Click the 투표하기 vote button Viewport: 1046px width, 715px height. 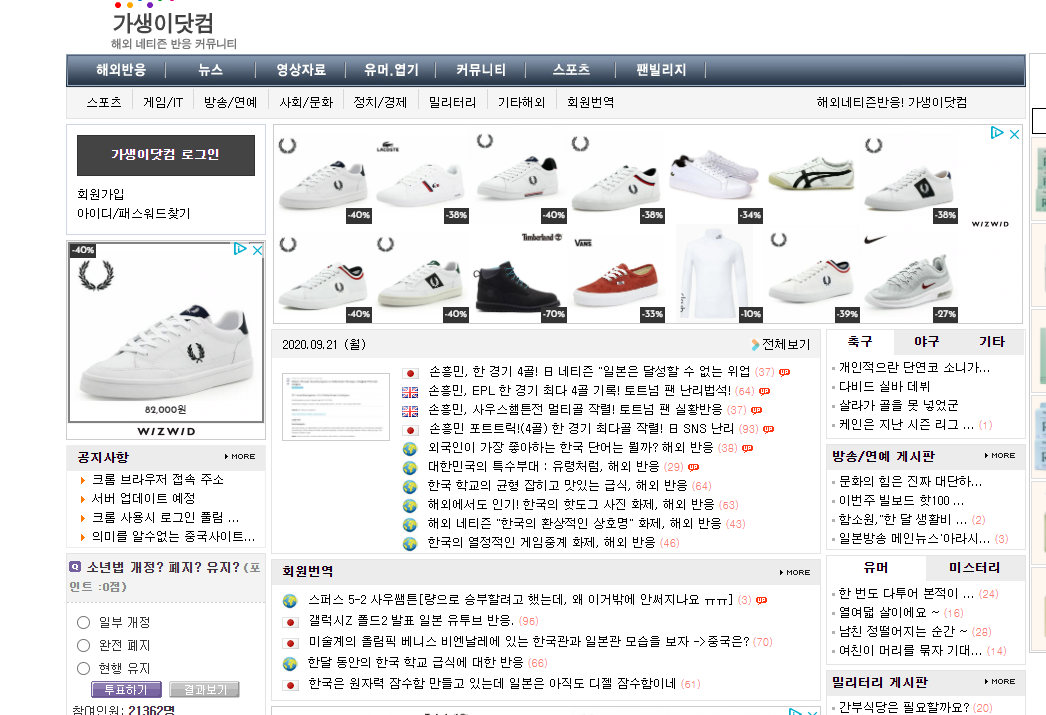(x=126, y=689)
